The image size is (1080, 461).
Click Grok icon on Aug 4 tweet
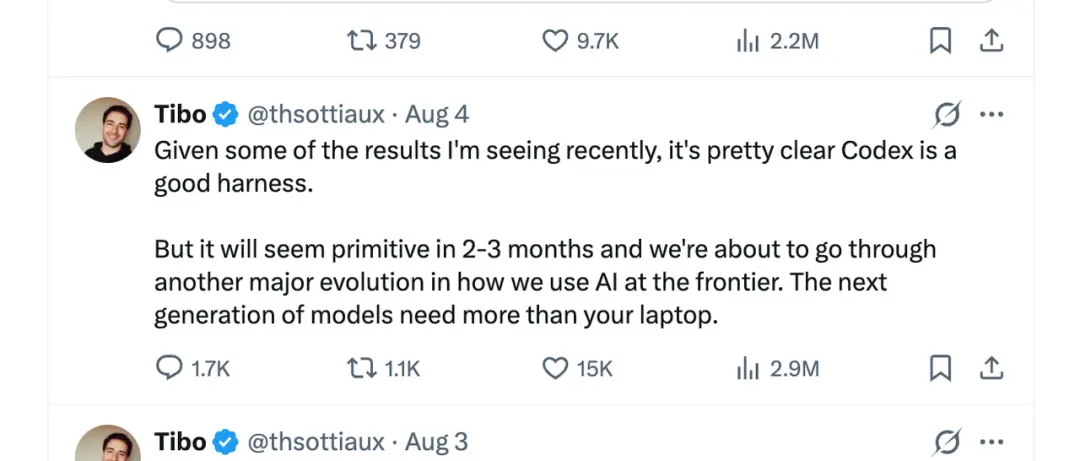pos(947,114)
